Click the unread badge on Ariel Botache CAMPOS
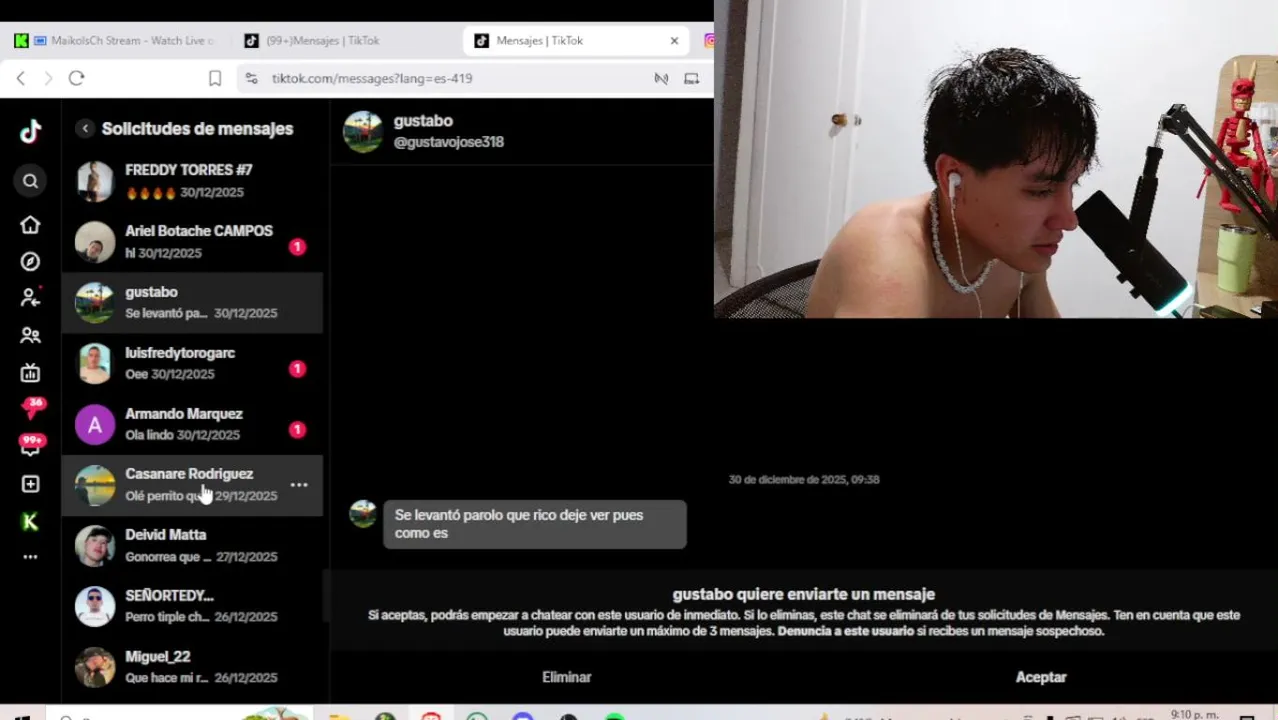 [297, 247]
